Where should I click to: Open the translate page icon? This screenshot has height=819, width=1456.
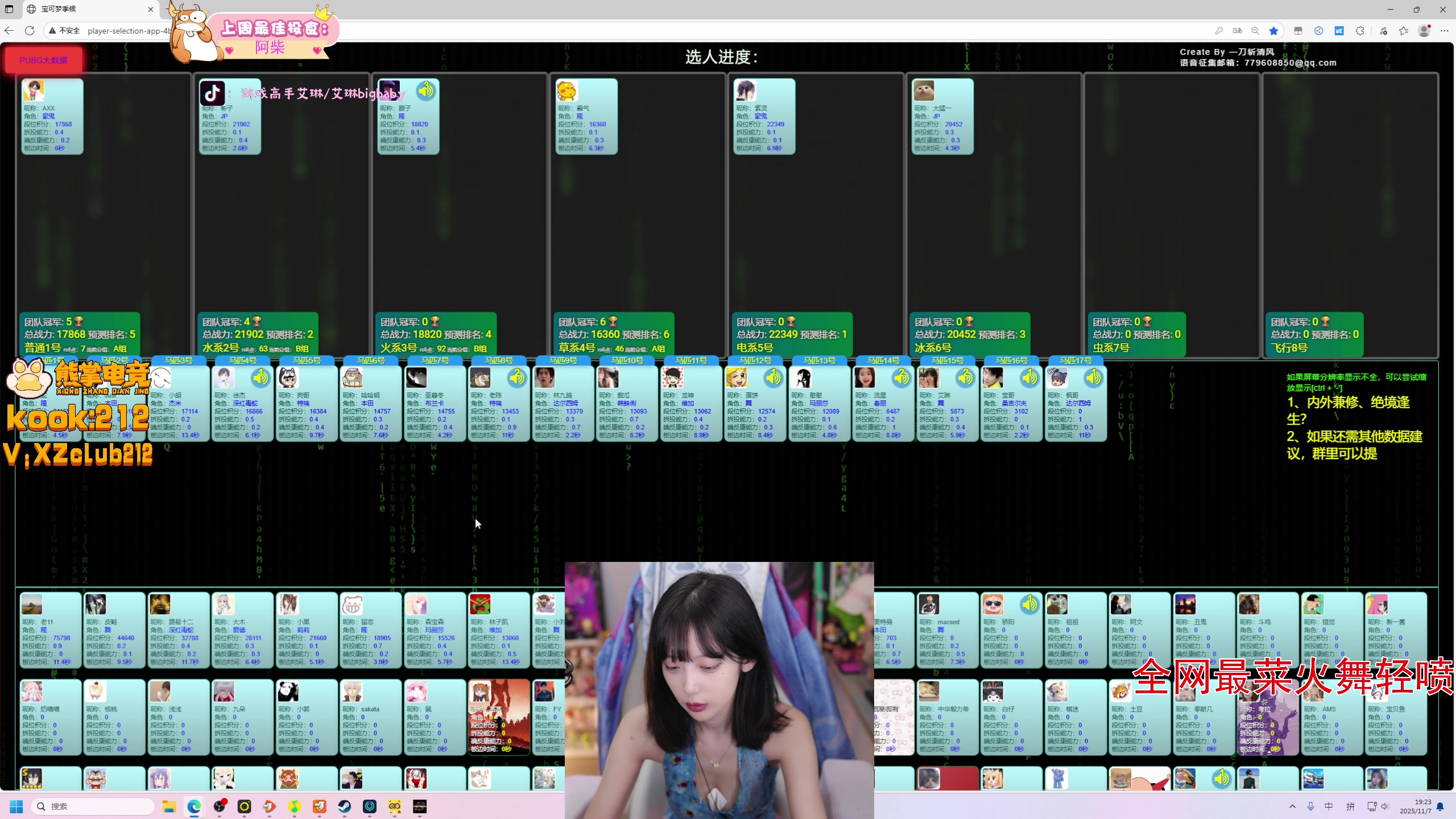(x=1237, y=31)
